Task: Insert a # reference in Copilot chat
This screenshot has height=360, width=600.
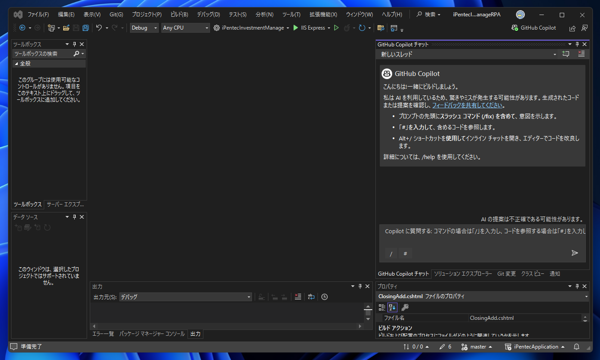Action: tap(405, 253)
